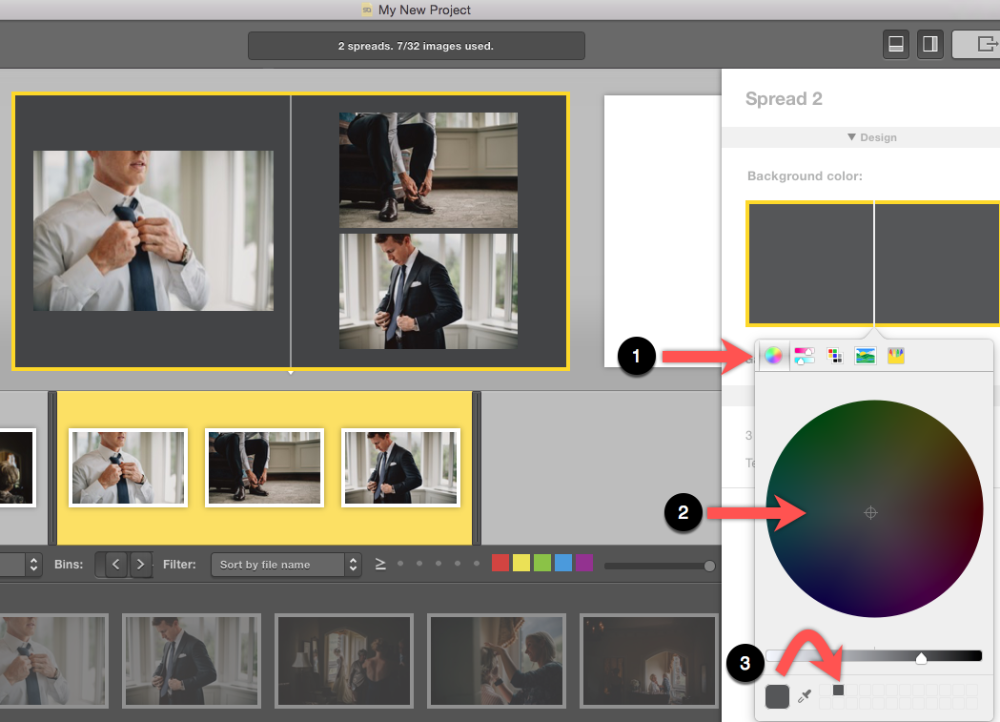
Task: Click tie-adjusting thumbnail in yellow filmstrip
Action: coord(128,468)
